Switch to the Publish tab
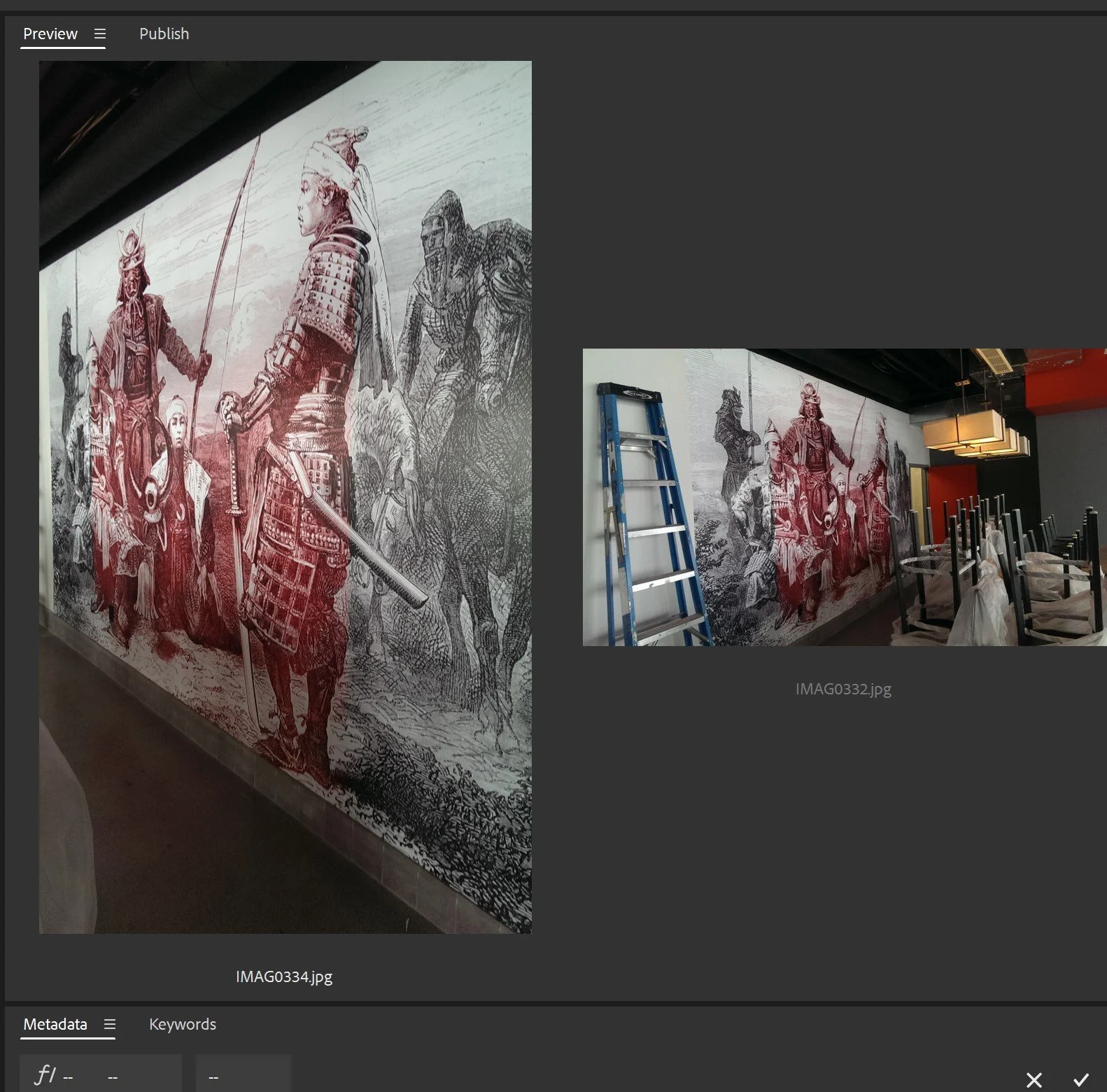Viewport: 1107px width, 1092px height. 164,34
